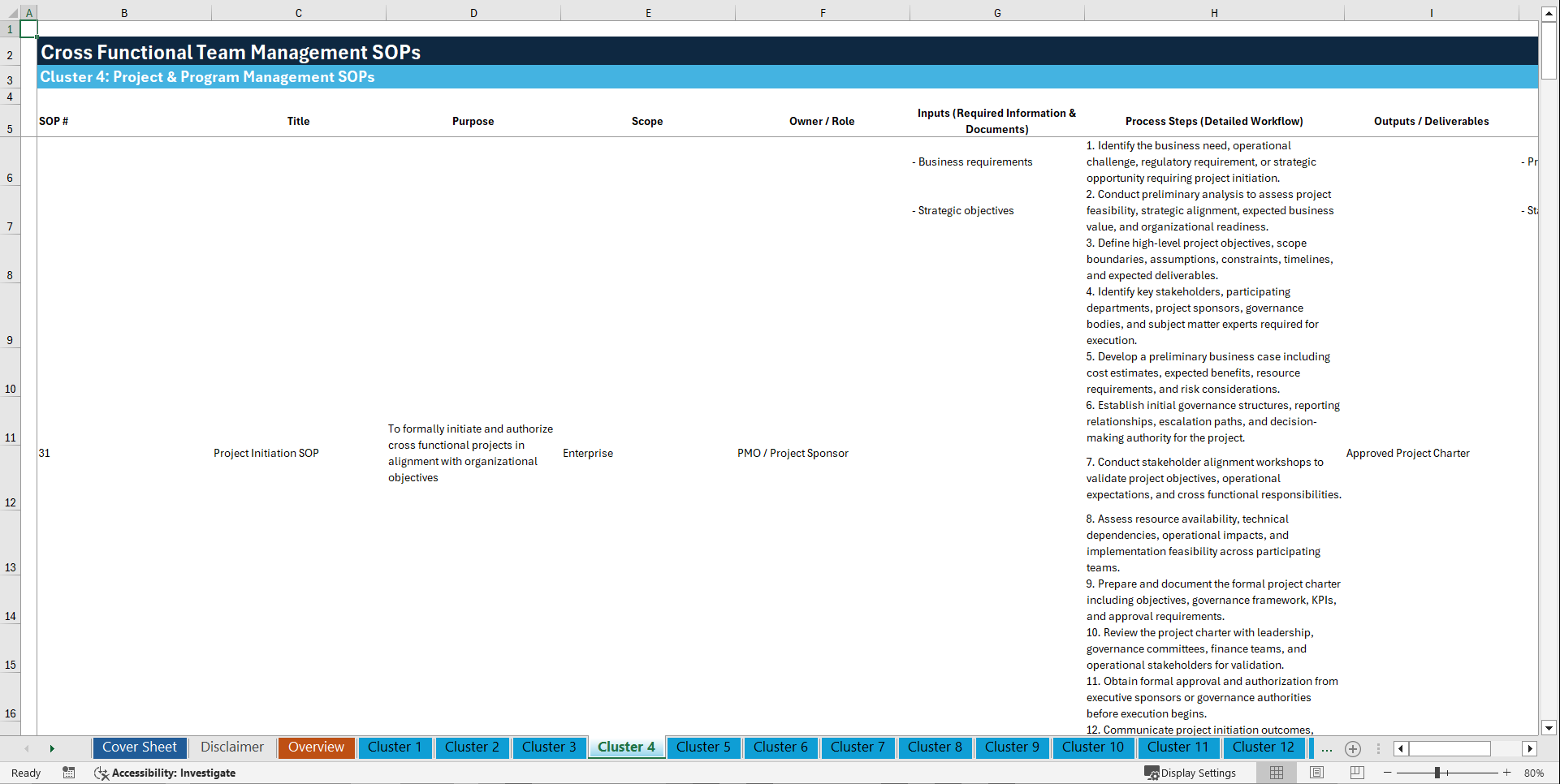Screen dimensions: 1560x784
Task: Open zoom level 80% dialog
Action: tap(1534, 773)
